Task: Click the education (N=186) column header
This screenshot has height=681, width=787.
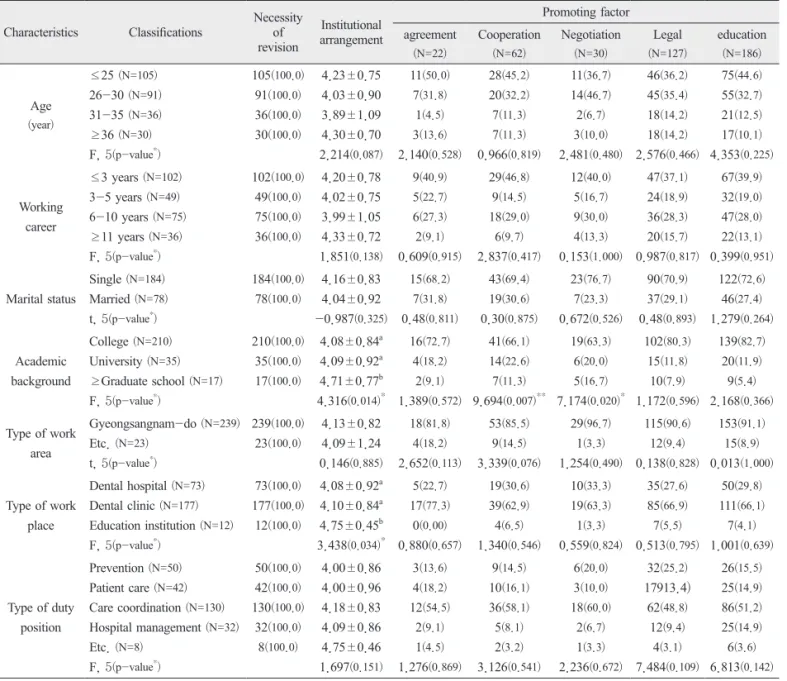Action: click(x=741, y=44)
